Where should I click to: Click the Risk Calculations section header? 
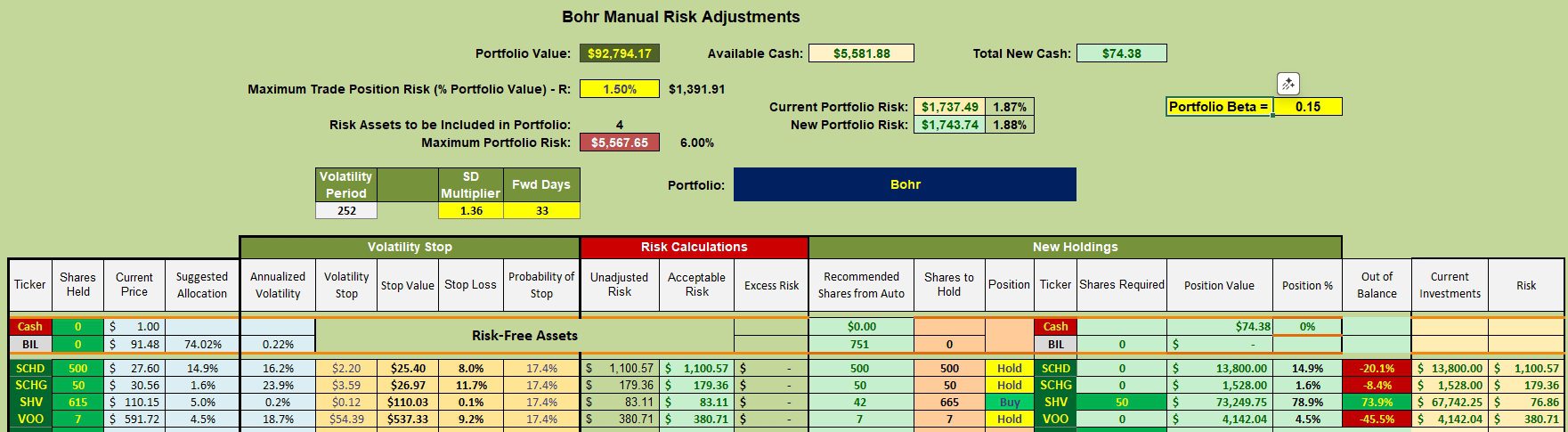[694, 247]
